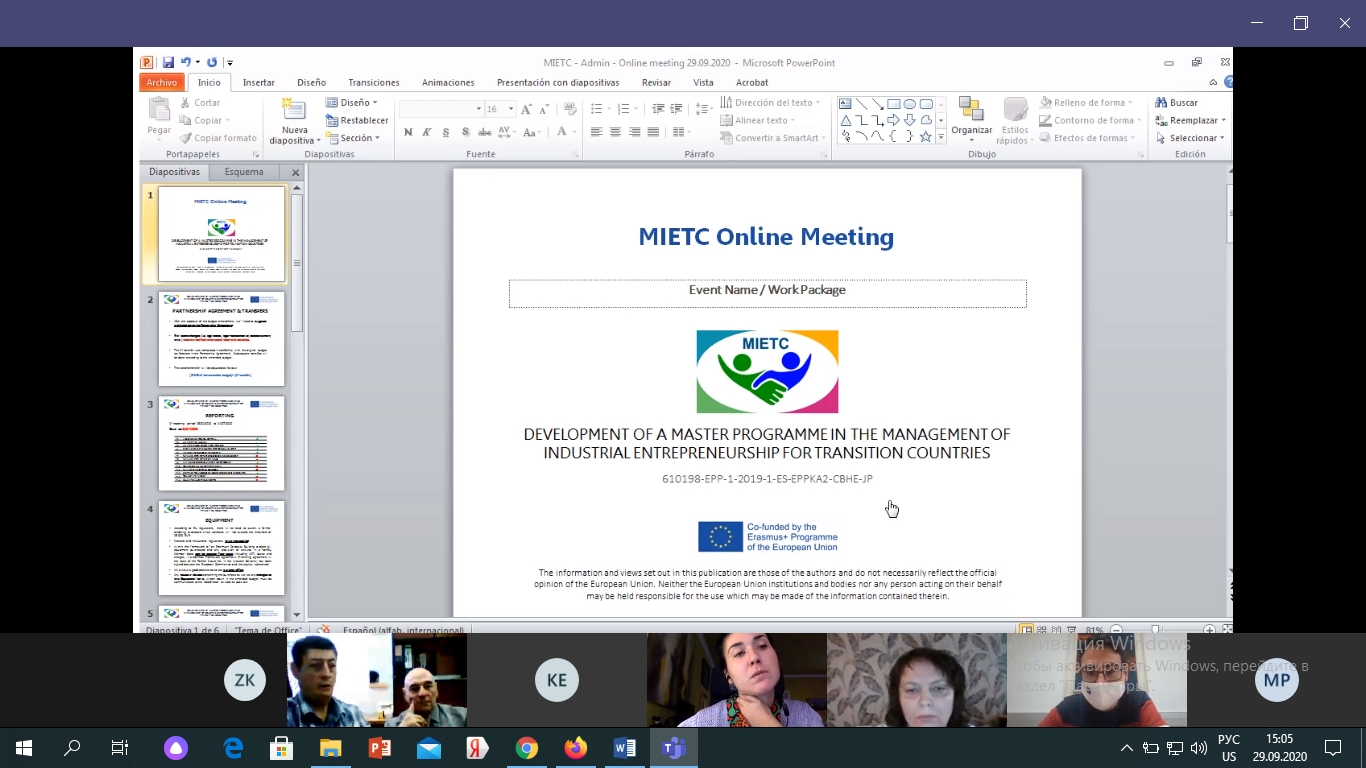Click the orange Archivo button
The image size is (1366, 768).
point(161,83)
